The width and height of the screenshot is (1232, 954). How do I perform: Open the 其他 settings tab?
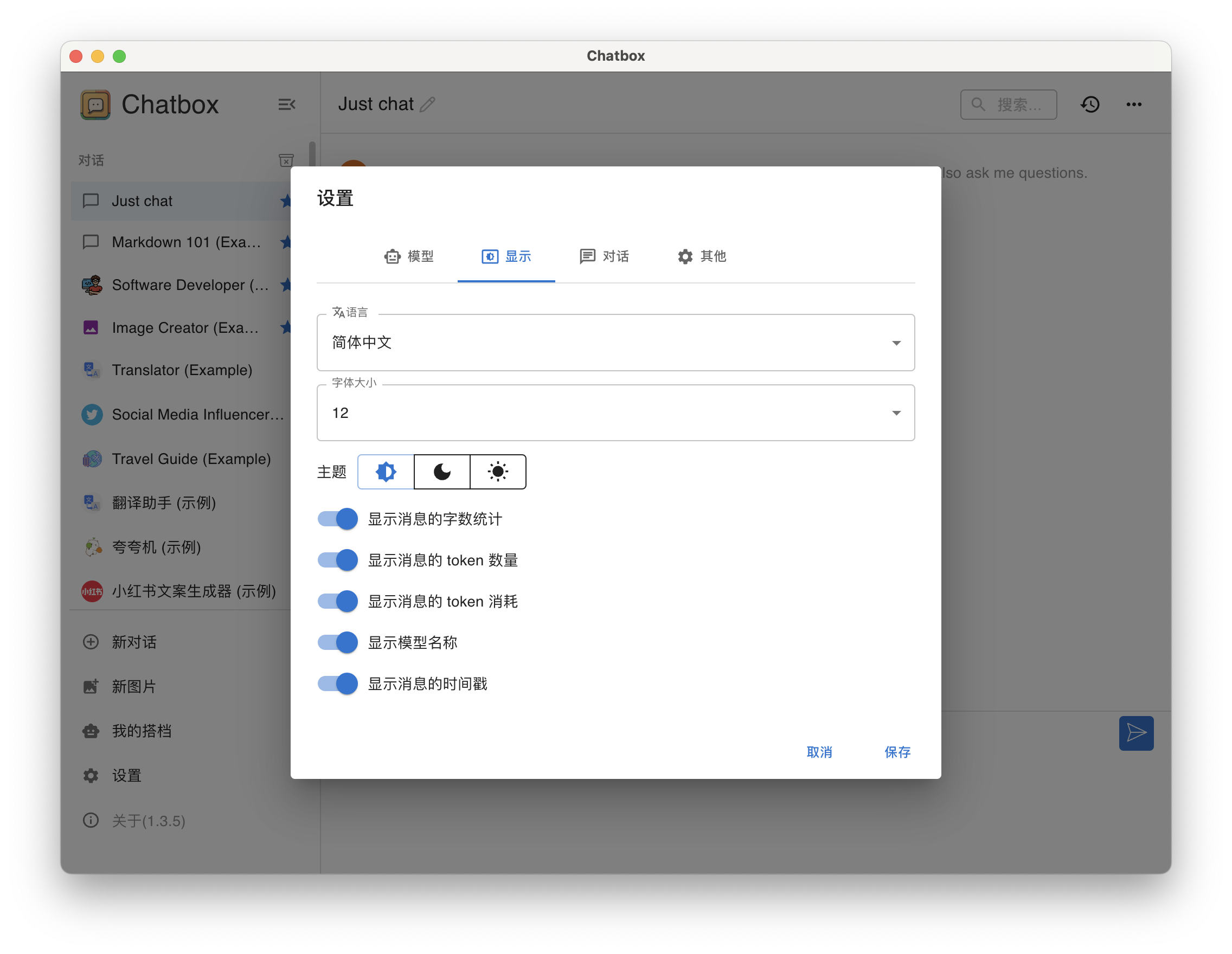pyautogui.click(x=702, y=256)
